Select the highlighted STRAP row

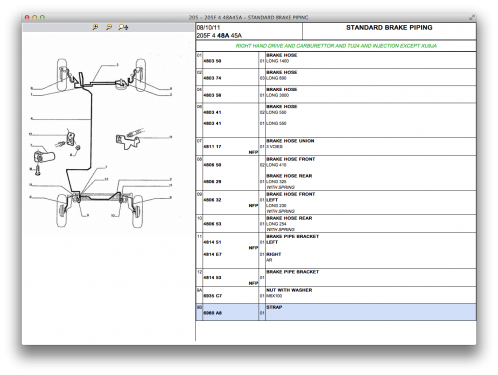(x=336, y=312)
